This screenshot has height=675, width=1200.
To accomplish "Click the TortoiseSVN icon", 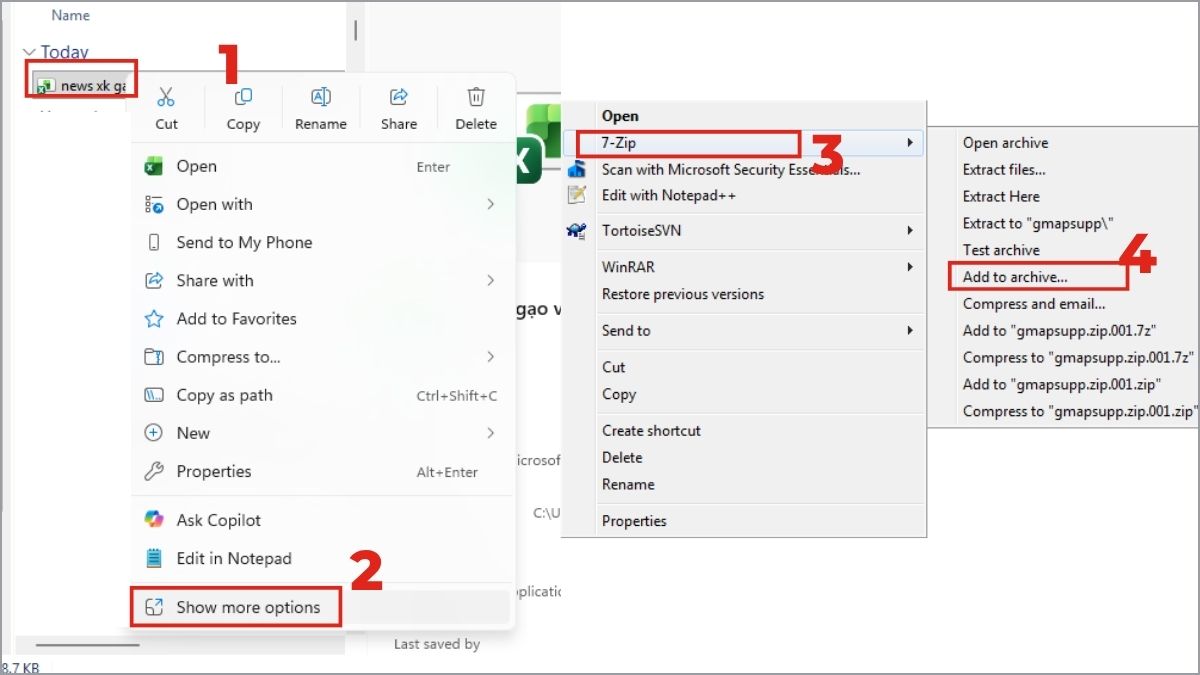I will (x=576, y=231).
